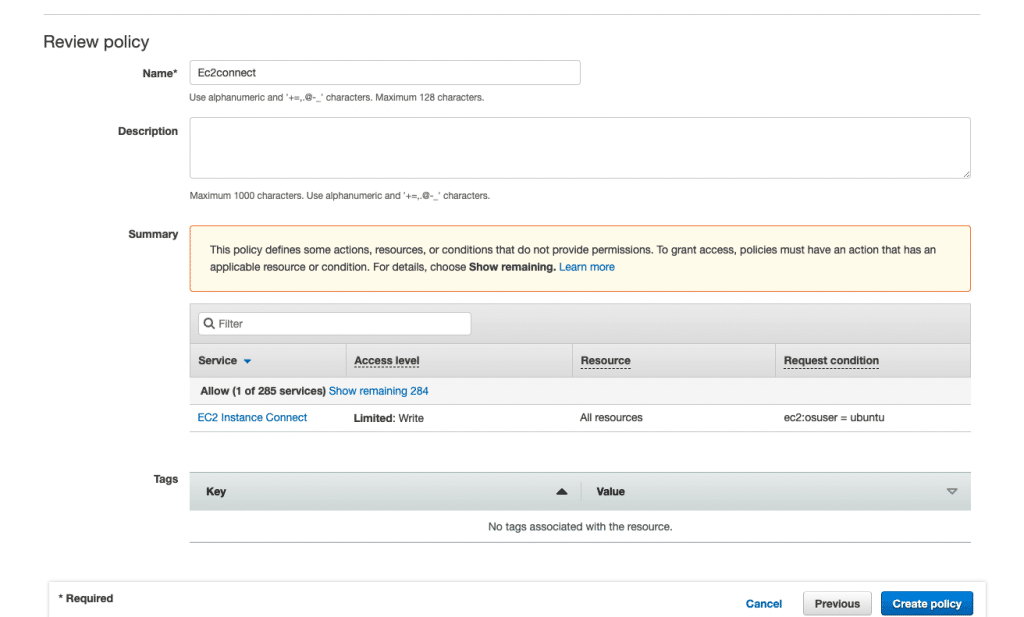Cancel the policy creation

pyautogui.click(x=764, y=604)
